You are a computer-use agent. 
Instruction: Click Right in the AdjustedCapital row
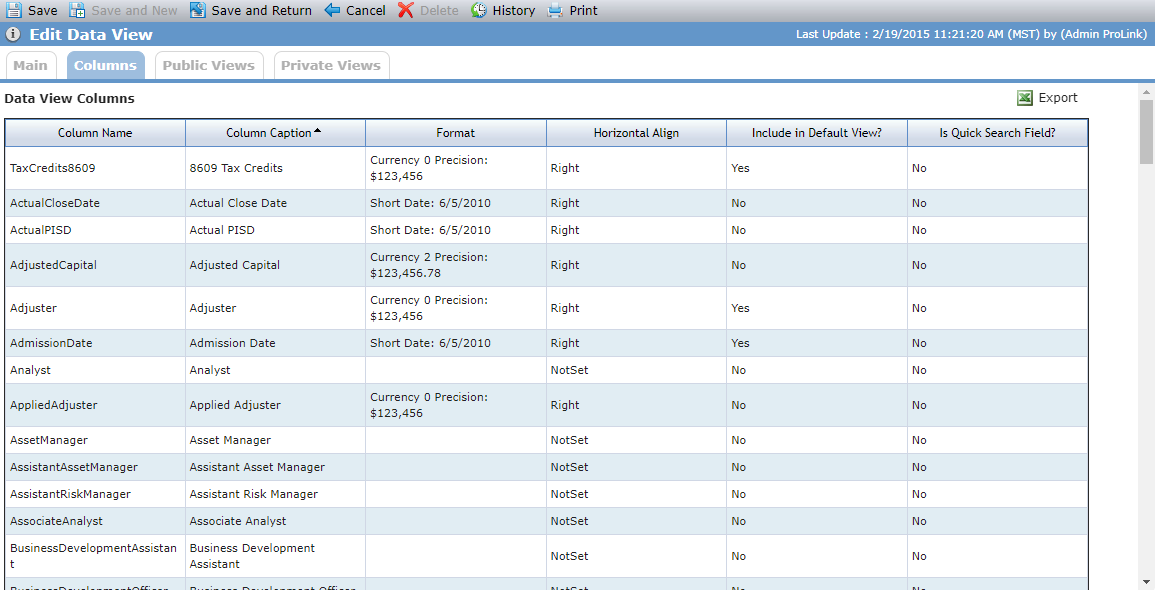click(x=565, y=265)
